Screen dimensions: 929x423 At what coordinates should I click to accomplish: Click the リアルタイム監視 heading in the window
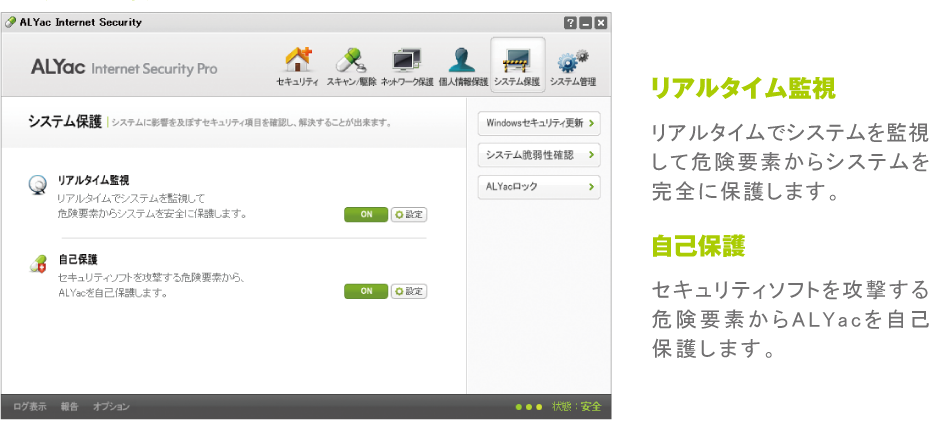coord(93,180)
